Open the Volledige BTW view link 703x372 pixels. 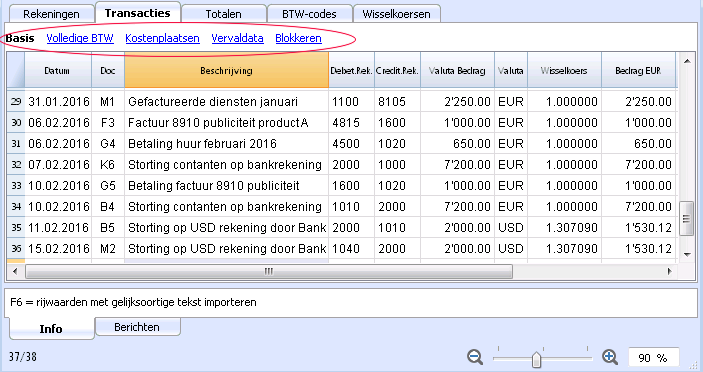tap(80, 38)
